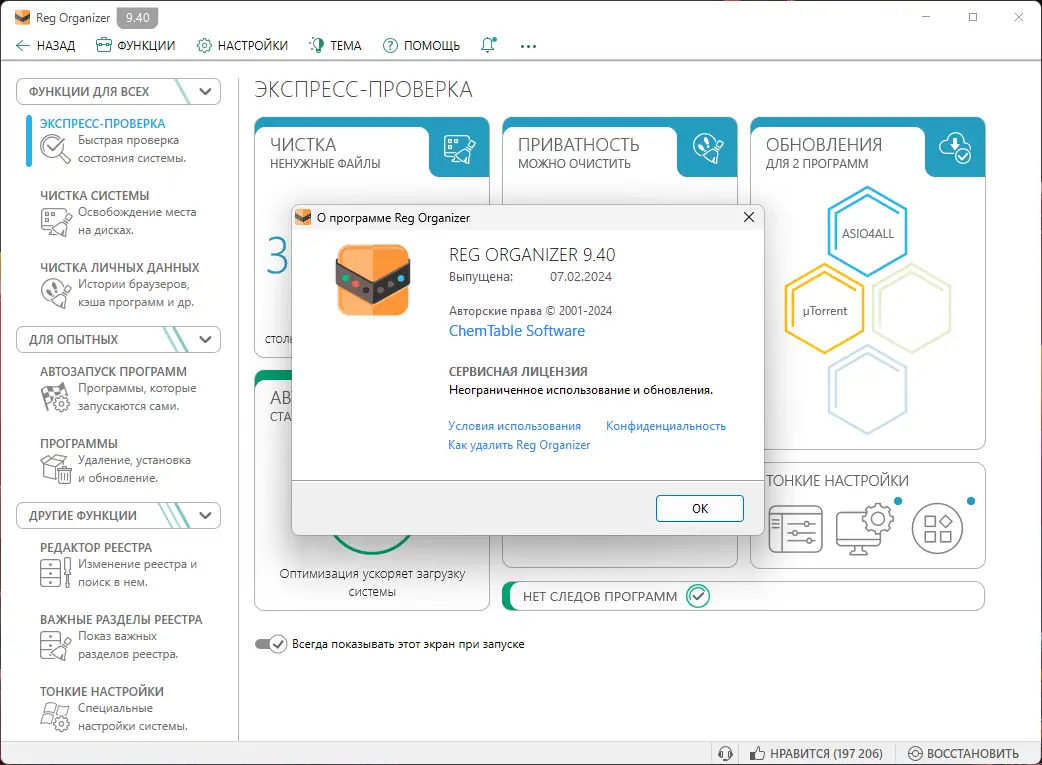Image resolution: width=1042 pixels, height=765 pixels.
Task: Click the Редактор реестра icon
Action: pyautogui.click(x=55, y=572)
